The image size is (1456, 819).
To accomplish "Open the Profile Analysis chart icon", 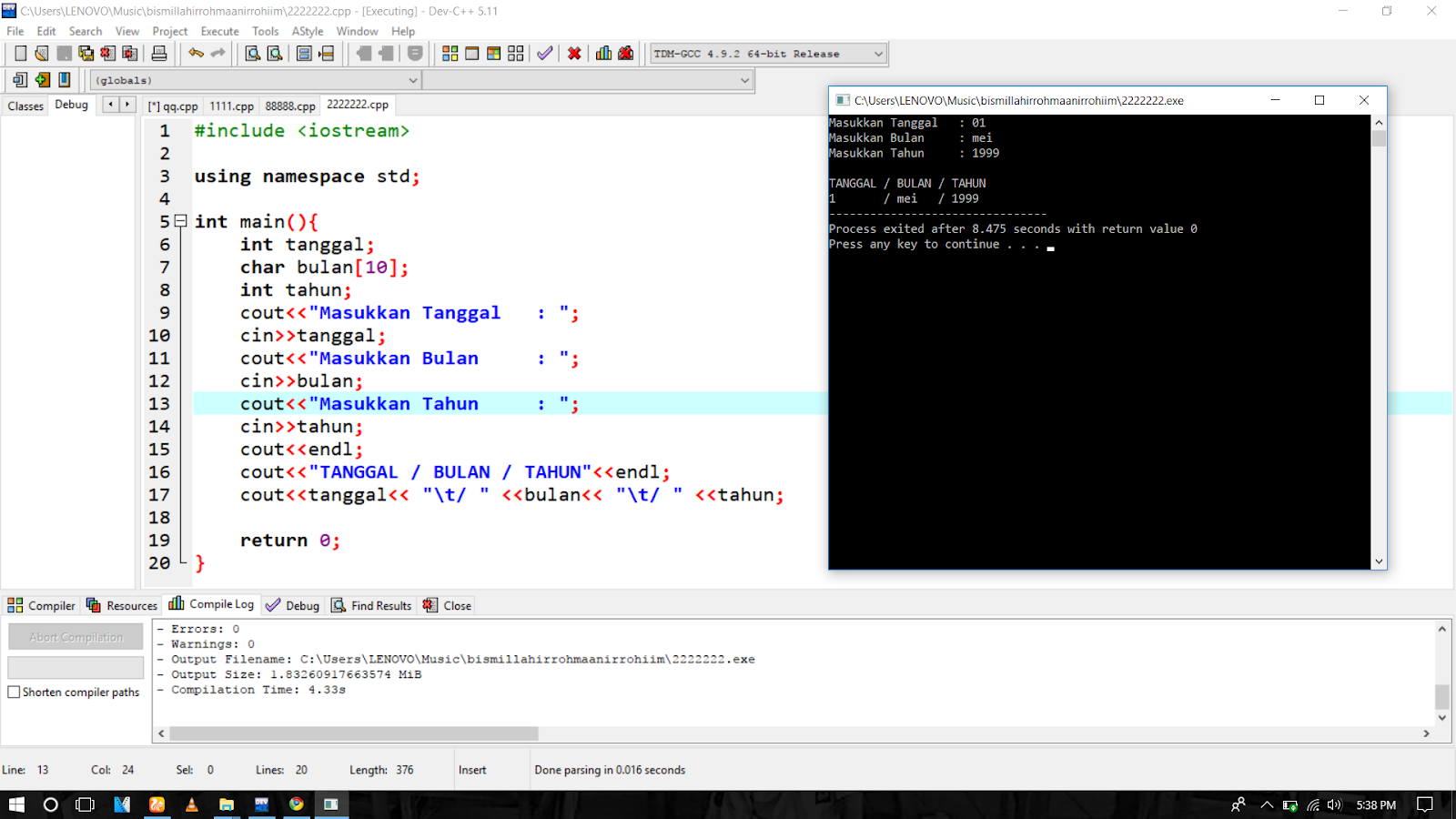I will click(x=603, y=54).
